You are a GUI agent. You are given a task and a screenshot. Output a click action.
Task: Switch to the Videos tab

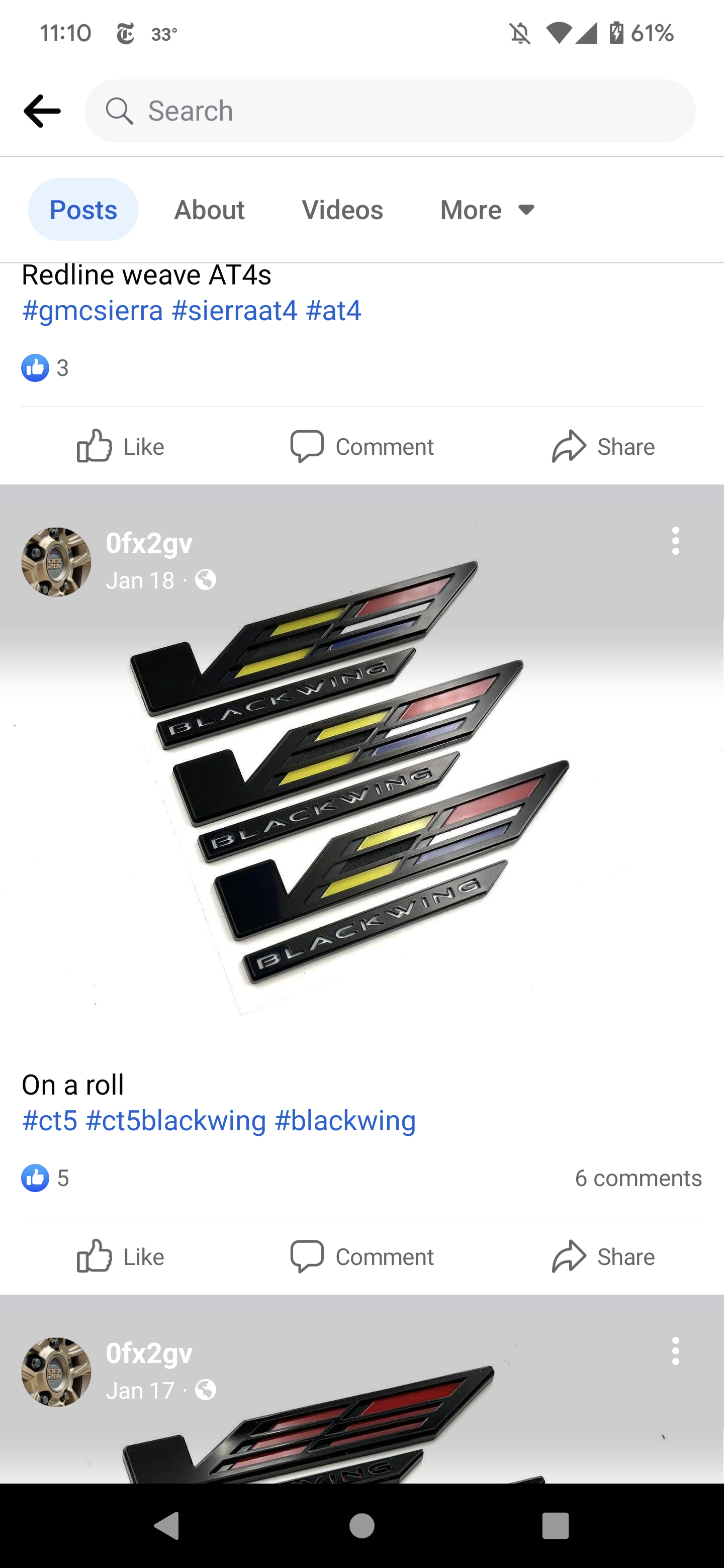pos(342,210)
